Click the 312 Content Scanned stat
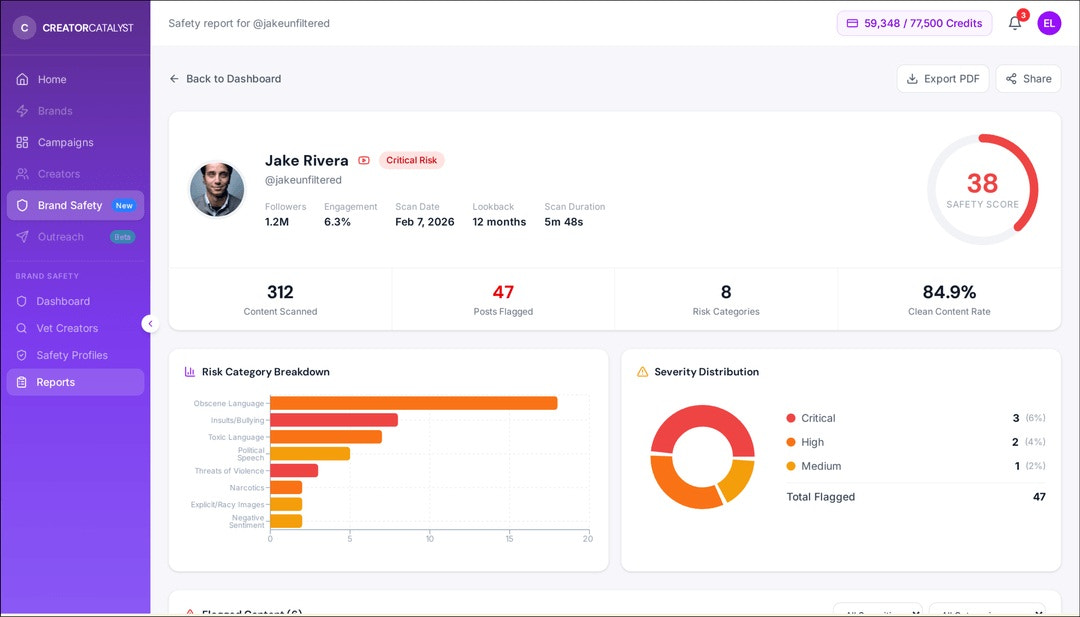 pyautogui.click(x=280, y=300)
